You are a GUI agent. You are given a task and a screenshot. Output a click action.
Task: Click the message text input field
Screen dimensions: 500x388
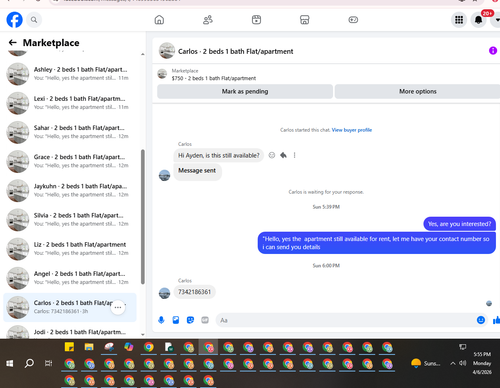[347, 320]
